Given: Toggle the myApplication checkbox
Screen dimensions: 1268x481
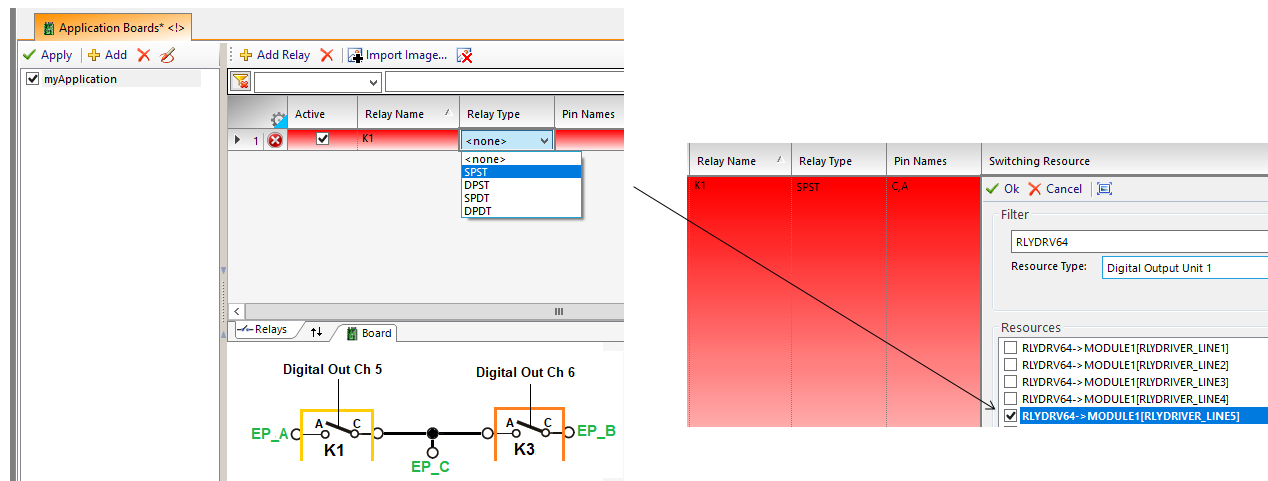Looking at the screenshot, I should point(33,79).
